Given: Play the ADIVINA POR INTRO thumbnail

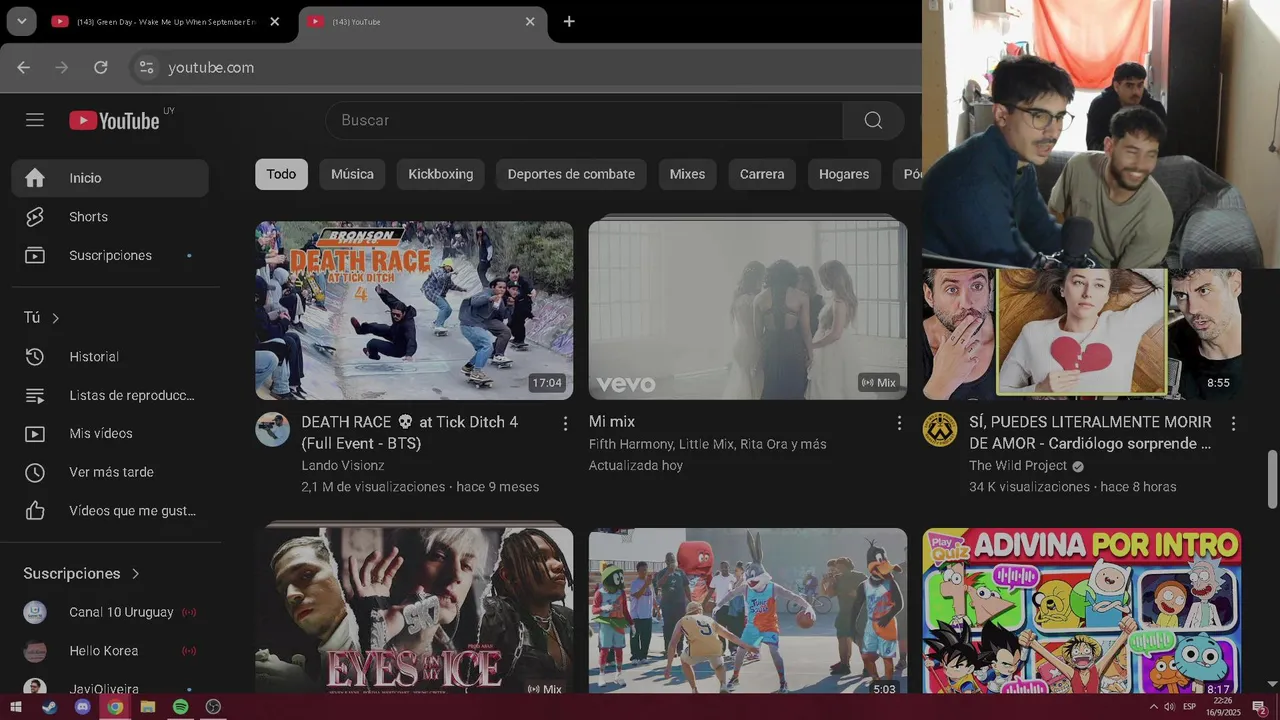Looking at the screenshot, I should (1082, 611).
